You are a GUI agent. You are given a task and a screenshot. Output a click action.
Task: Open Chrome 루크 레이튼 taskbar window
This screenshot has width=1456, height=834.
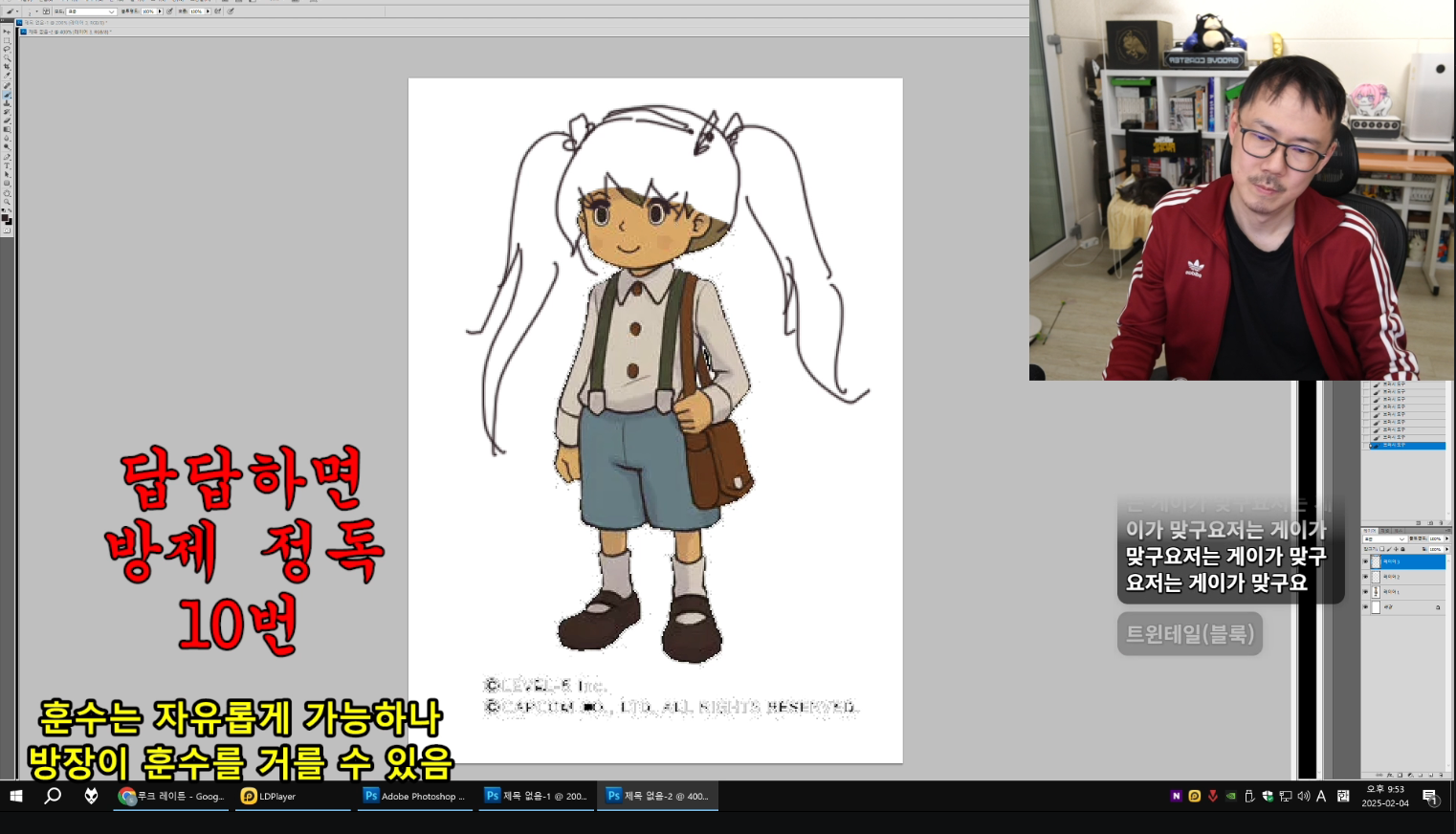(x=171, y=796)
